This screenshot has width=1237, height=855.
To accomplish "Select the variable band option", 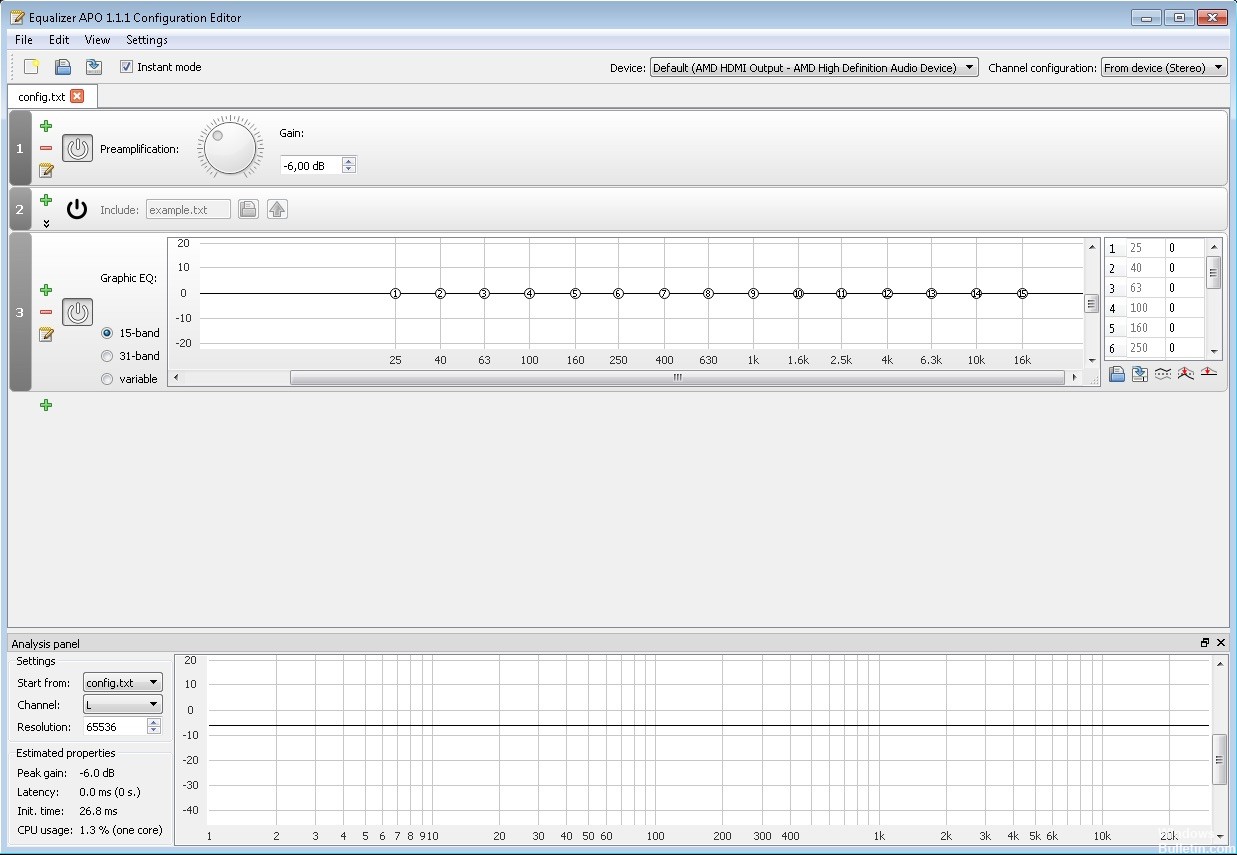I will pos(106,379).
